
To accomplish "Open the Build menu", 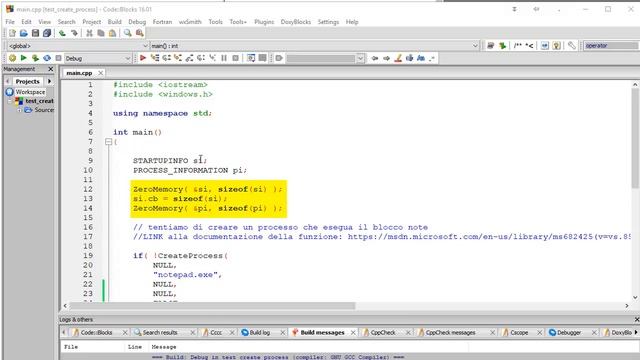I will [114, 22].
